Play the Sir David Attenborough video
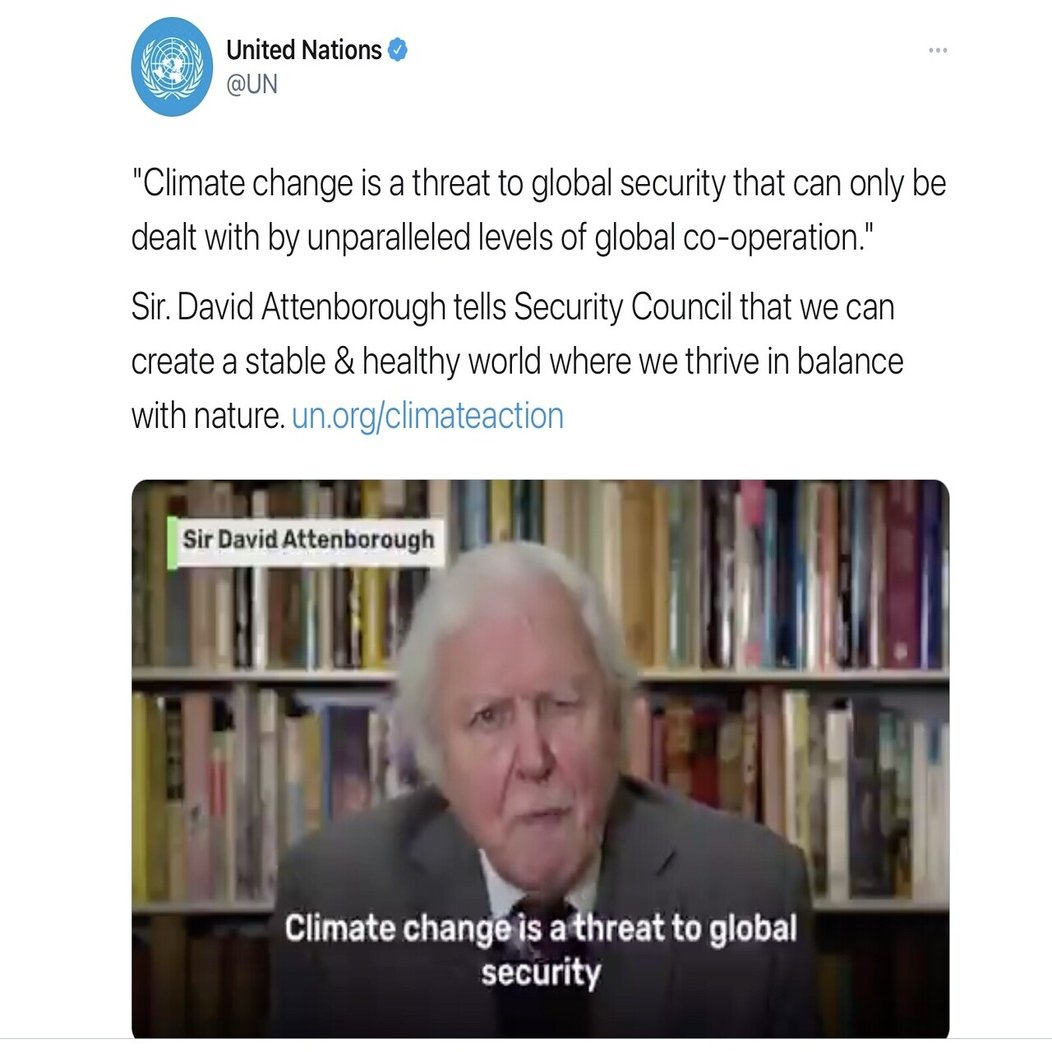The height and width of the screenshot is (1052, 1052). click(x=540, y=758)
